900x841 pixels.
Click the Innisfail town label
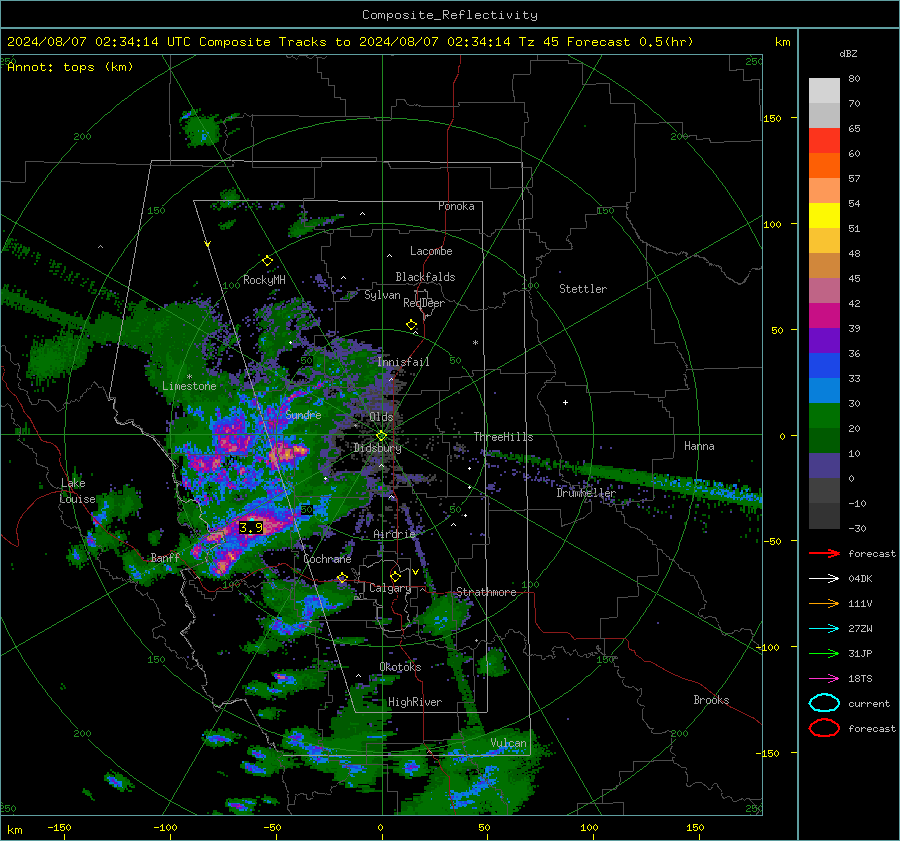pyautogui.click(x=403, y=362)
